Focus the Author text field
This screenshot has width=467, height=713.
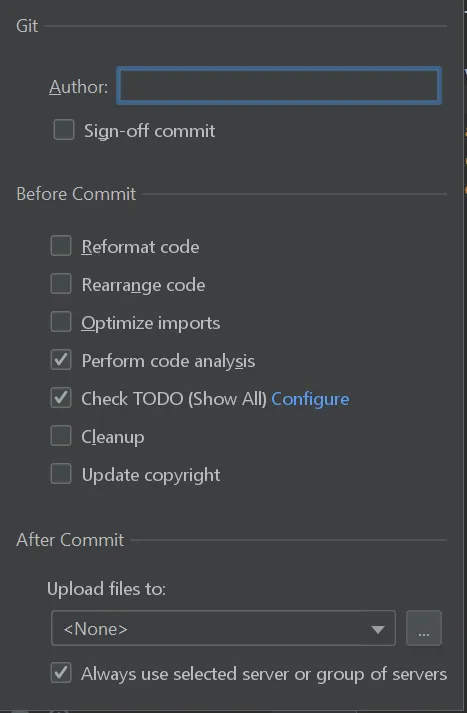pyautogui.click(x=279, y=85)
